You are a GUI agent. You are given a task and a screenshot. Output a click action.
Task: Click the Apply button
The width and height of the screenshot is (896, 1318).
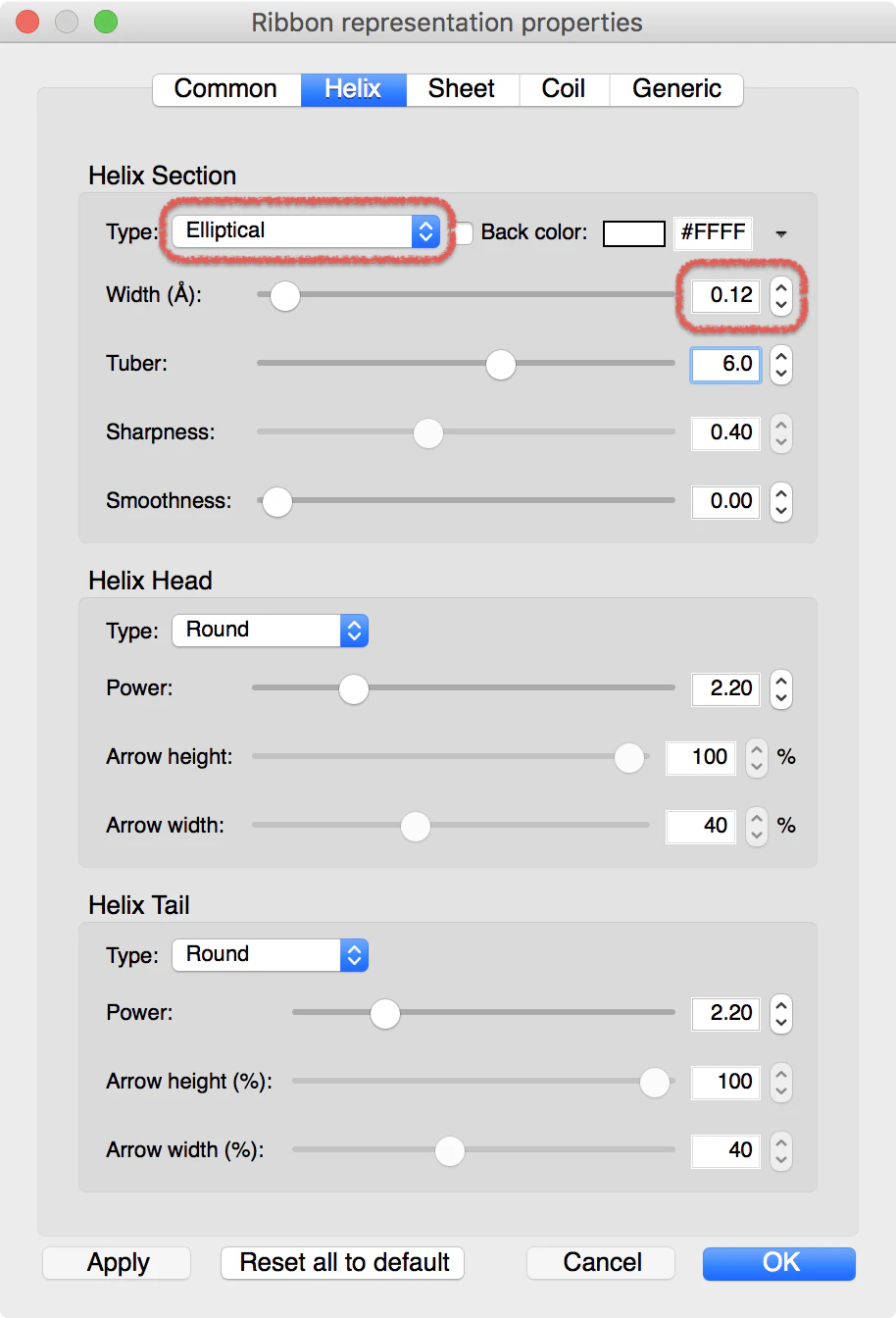click(x=118, y=1263)
